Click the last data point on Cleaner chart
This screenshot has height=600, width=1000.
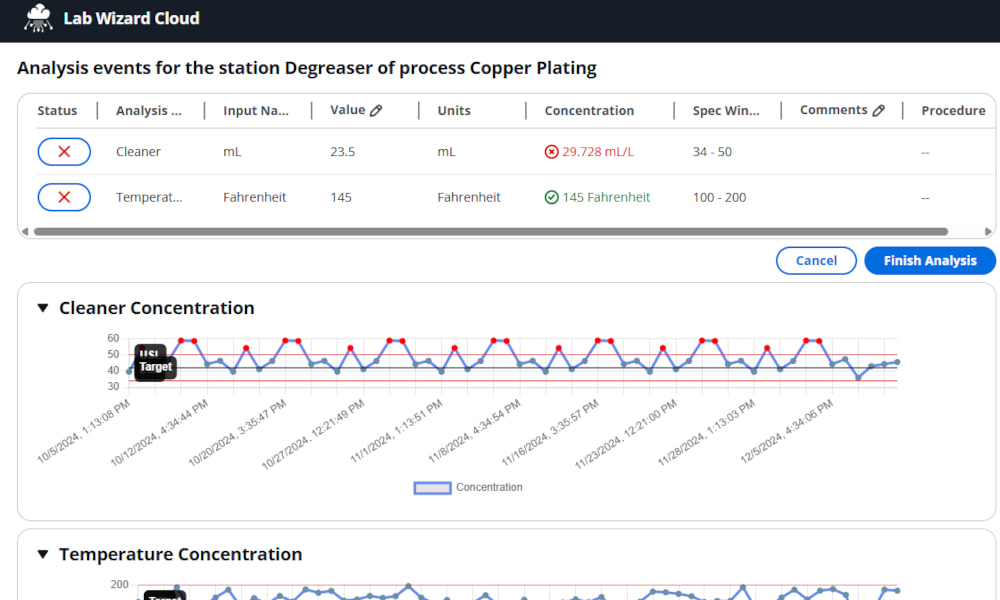897,362
